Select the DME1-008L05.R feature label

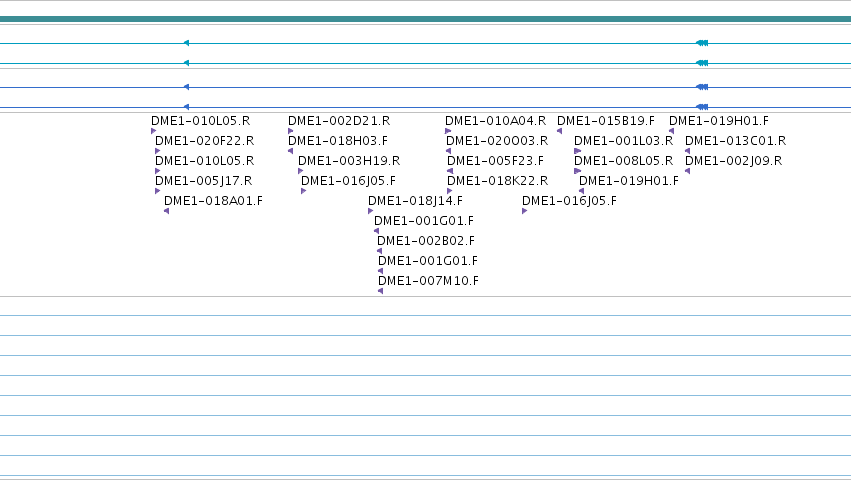tap(623, 161)
